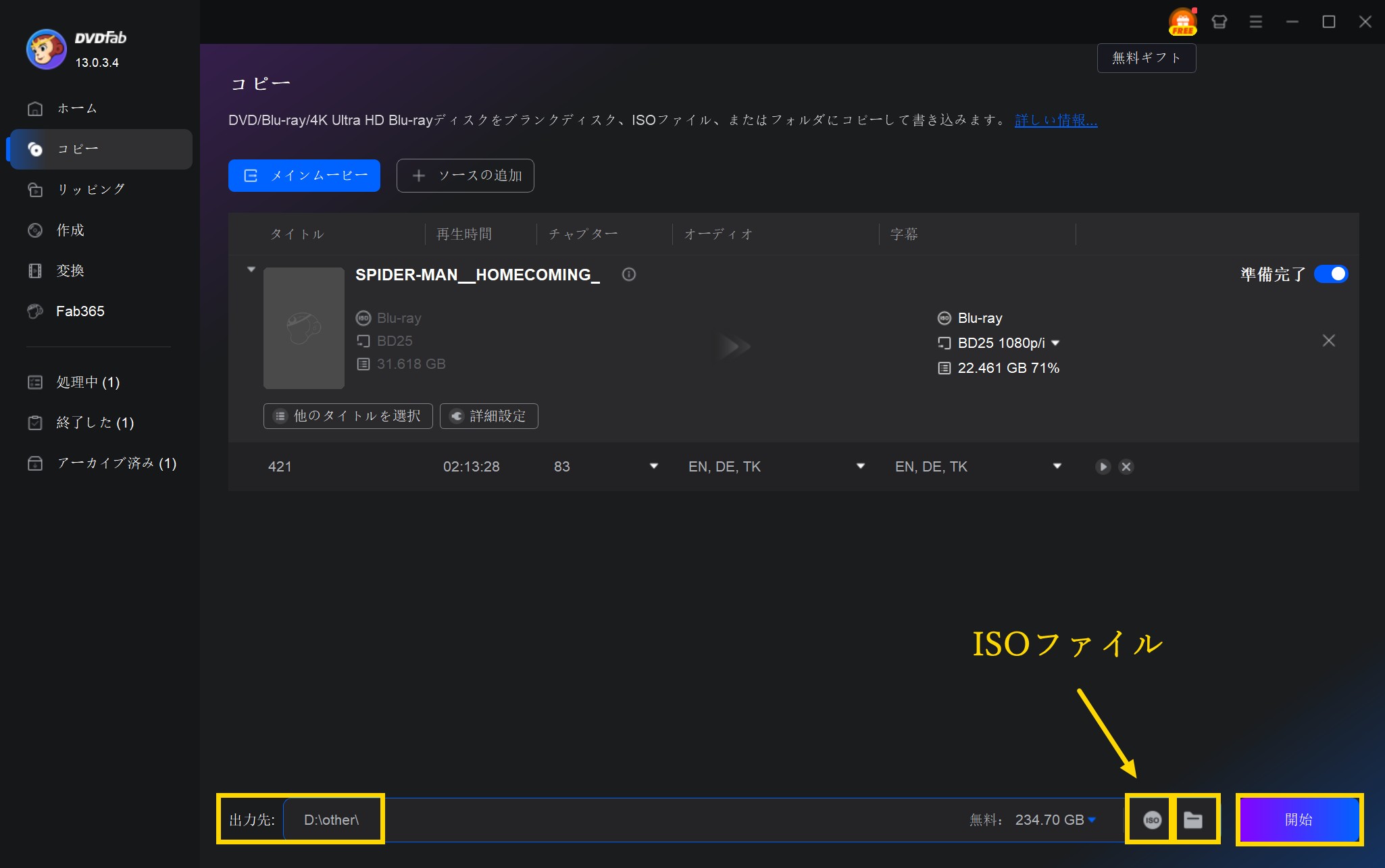The width and height of the screenshot is (1385, 868).
Task: Open the 処理中 (1) task queue
Action: [x=101, y=382]
